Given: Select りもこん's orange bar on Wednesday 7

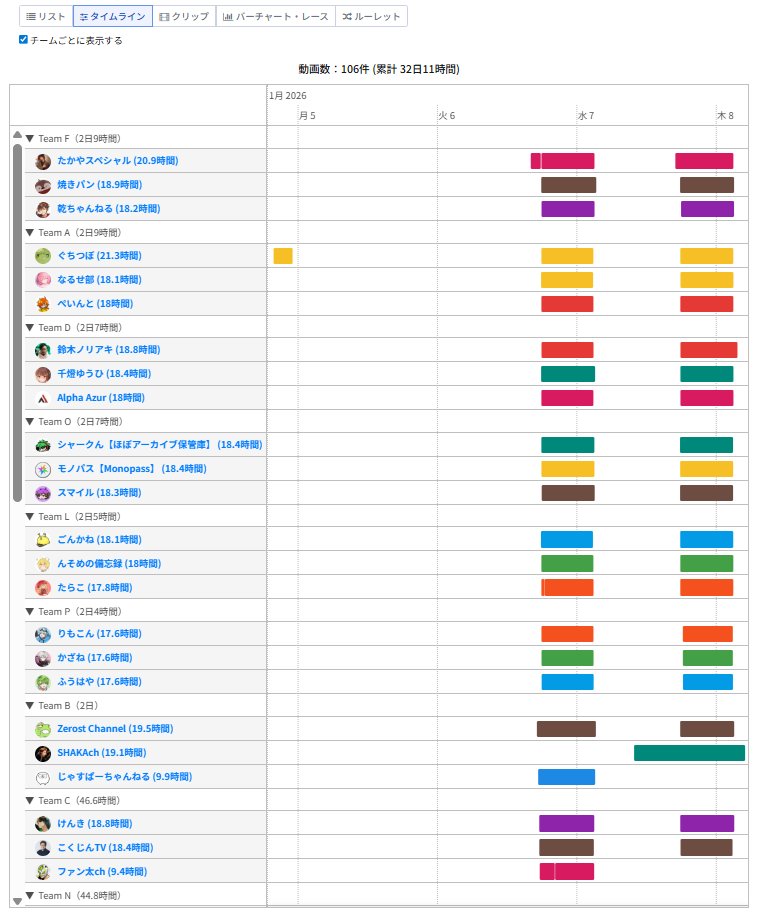Looking at the screenshot, I should coord(567,634).
